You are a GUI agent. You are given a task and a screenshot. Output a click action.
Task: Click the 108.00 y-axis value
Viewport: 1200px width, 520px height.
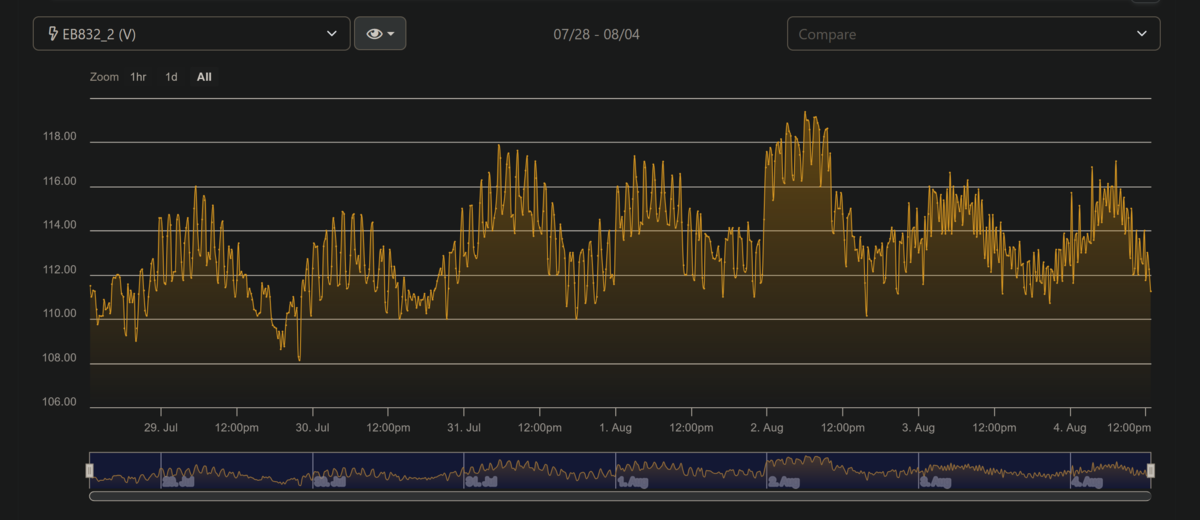point(58,358)
